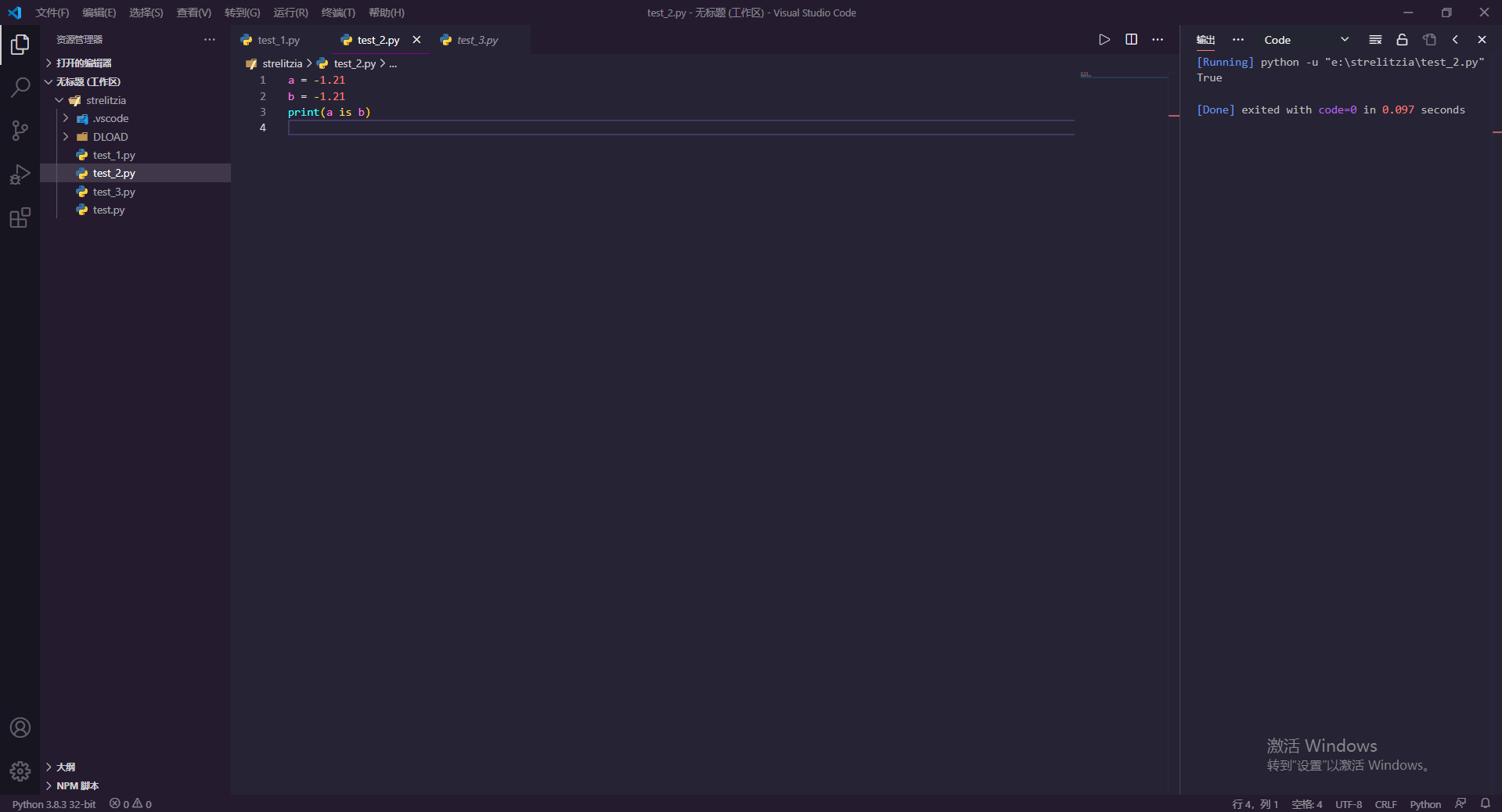Change Python language mode
1502x812 pixels.
1425,804
